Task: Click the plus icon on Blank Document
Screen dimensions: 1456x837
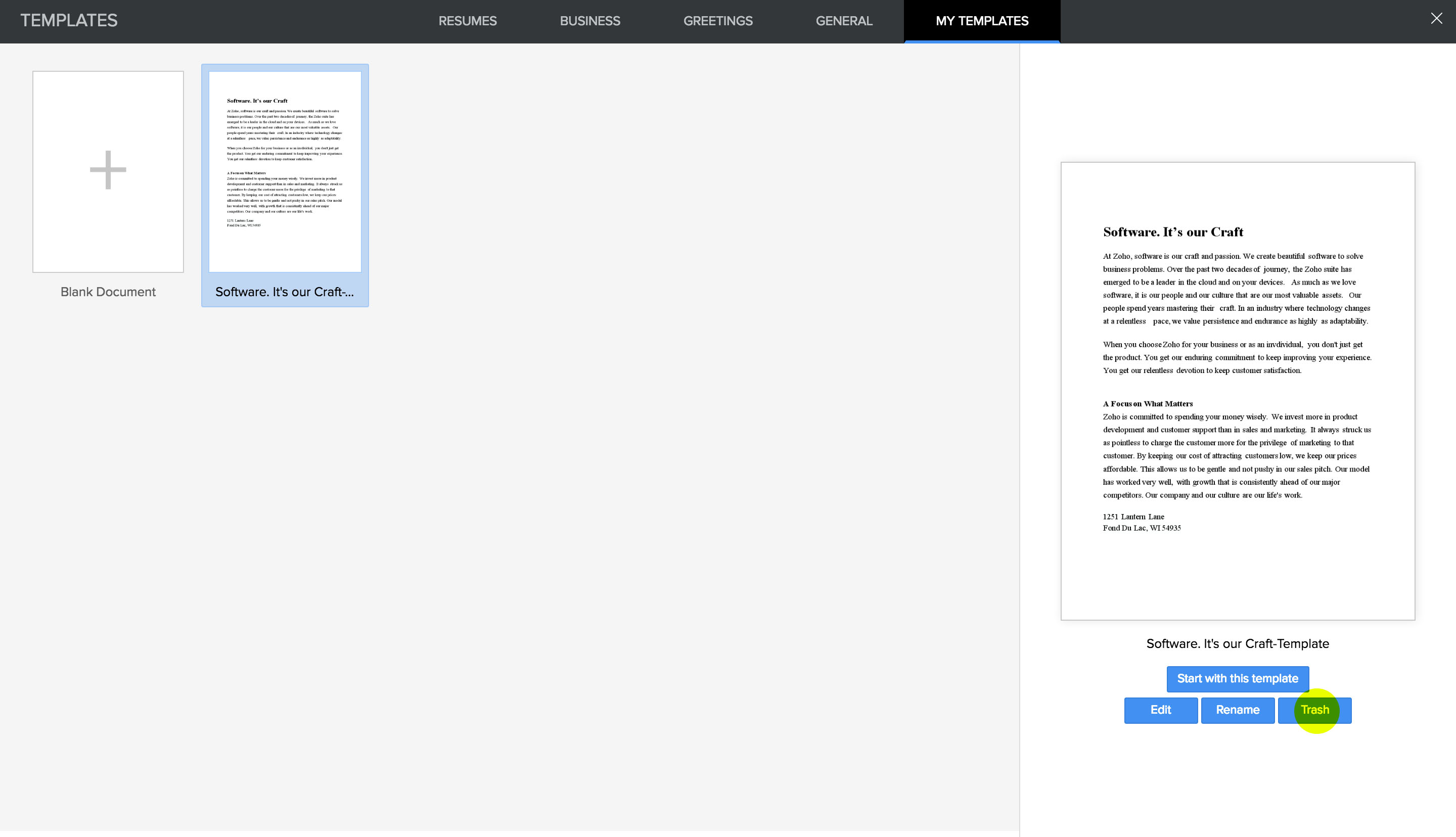Action: tap(108, 170)
